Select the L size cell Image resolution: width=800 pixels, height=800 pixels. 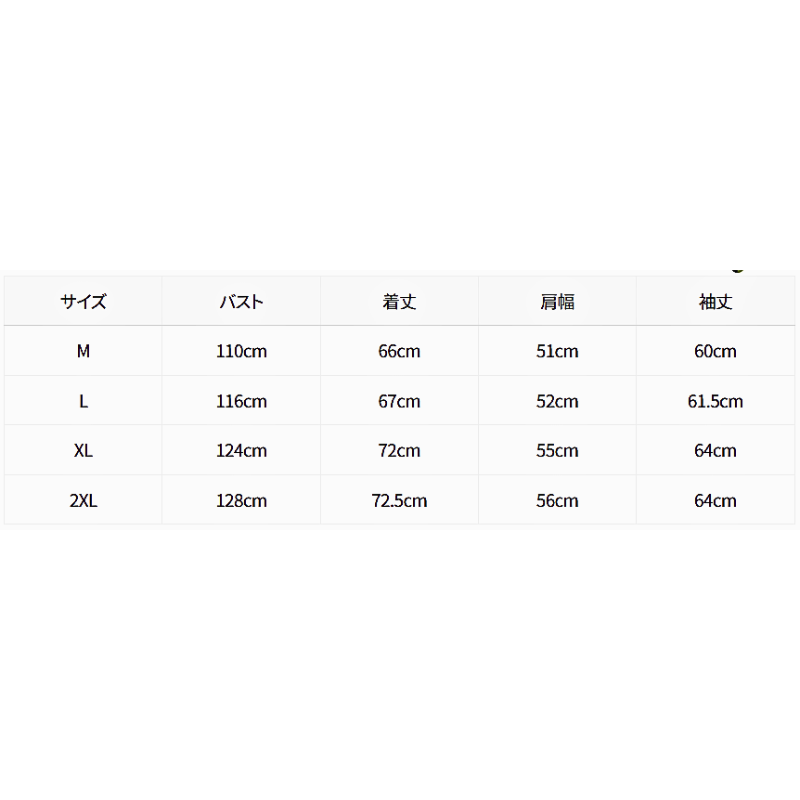[83, 402]
